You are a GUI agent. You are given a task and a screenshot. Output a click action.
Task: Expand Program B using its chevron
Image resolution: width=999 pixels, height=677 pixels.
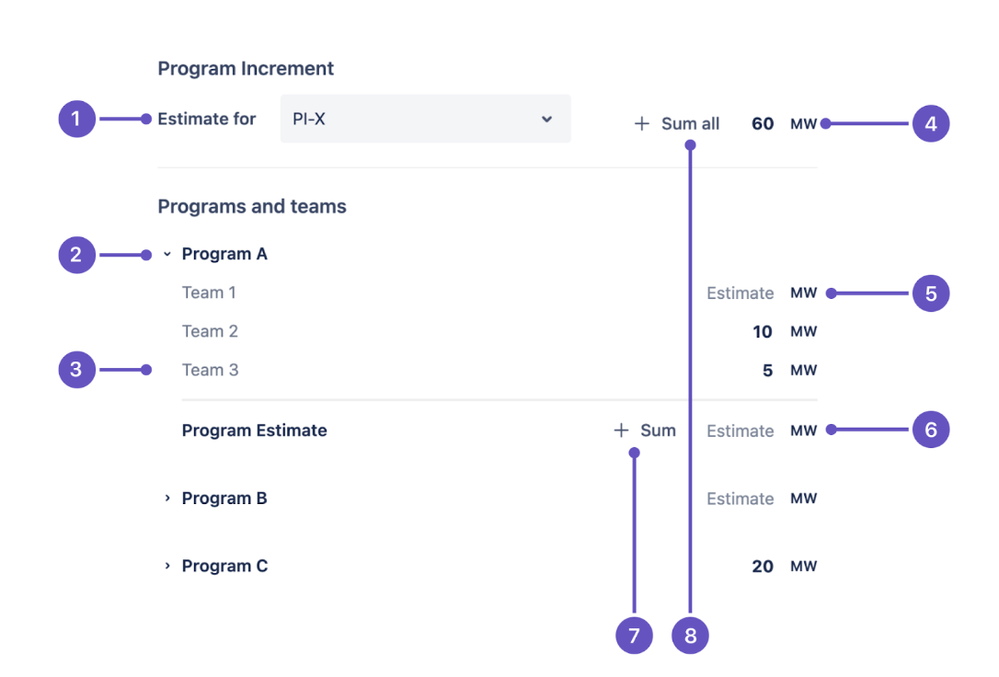click(x=167, y=498)
